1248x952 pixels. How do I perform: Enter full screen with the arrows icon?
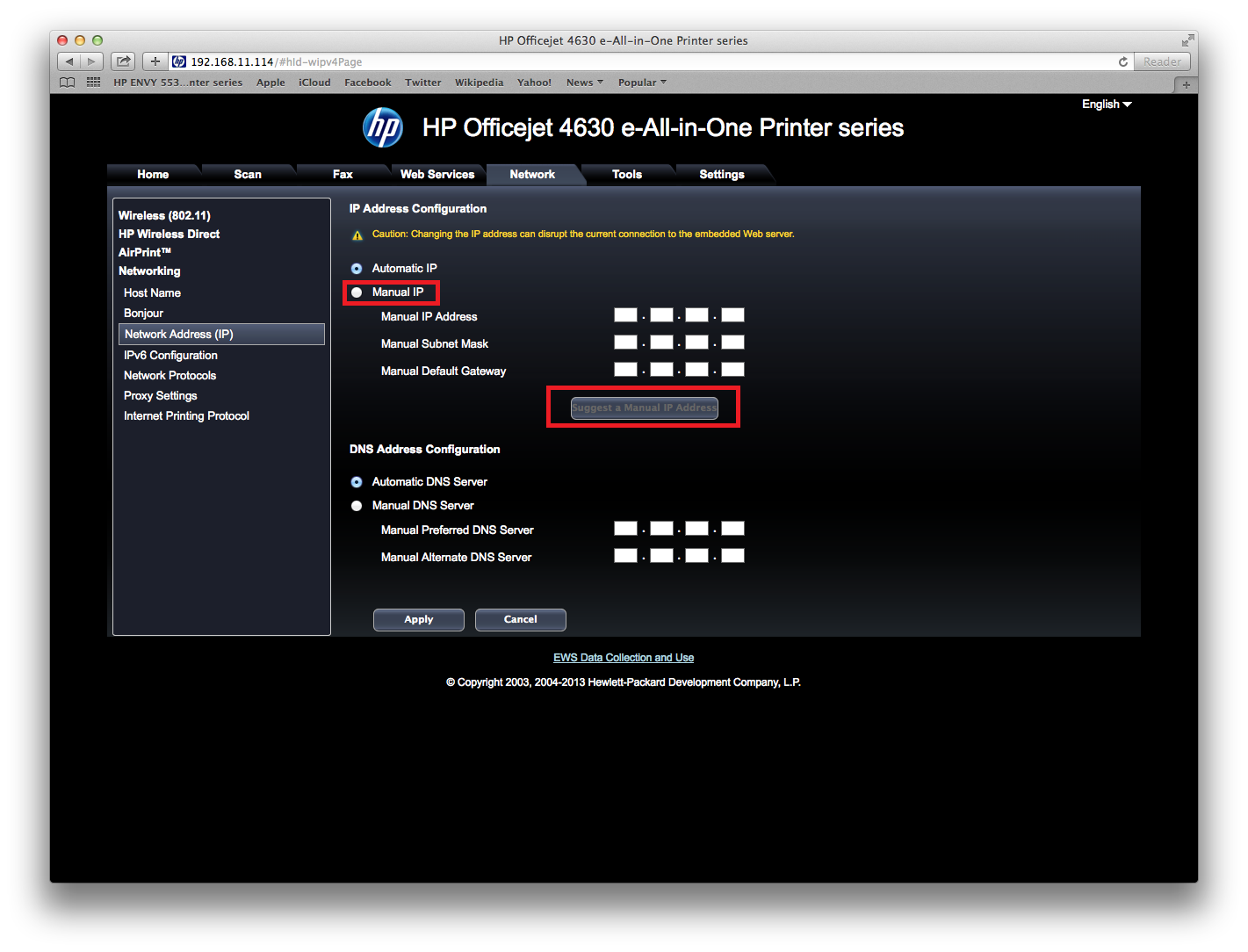1187,40
